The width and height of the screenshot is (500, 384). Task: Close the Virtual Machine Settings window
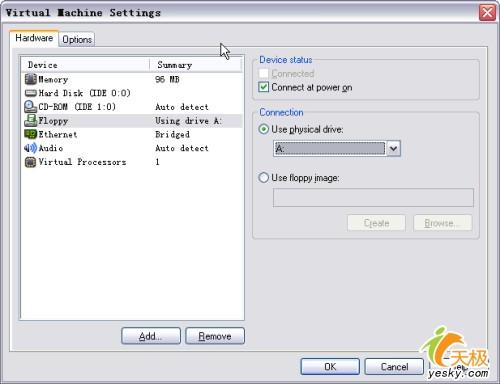[x=487, y=13]
